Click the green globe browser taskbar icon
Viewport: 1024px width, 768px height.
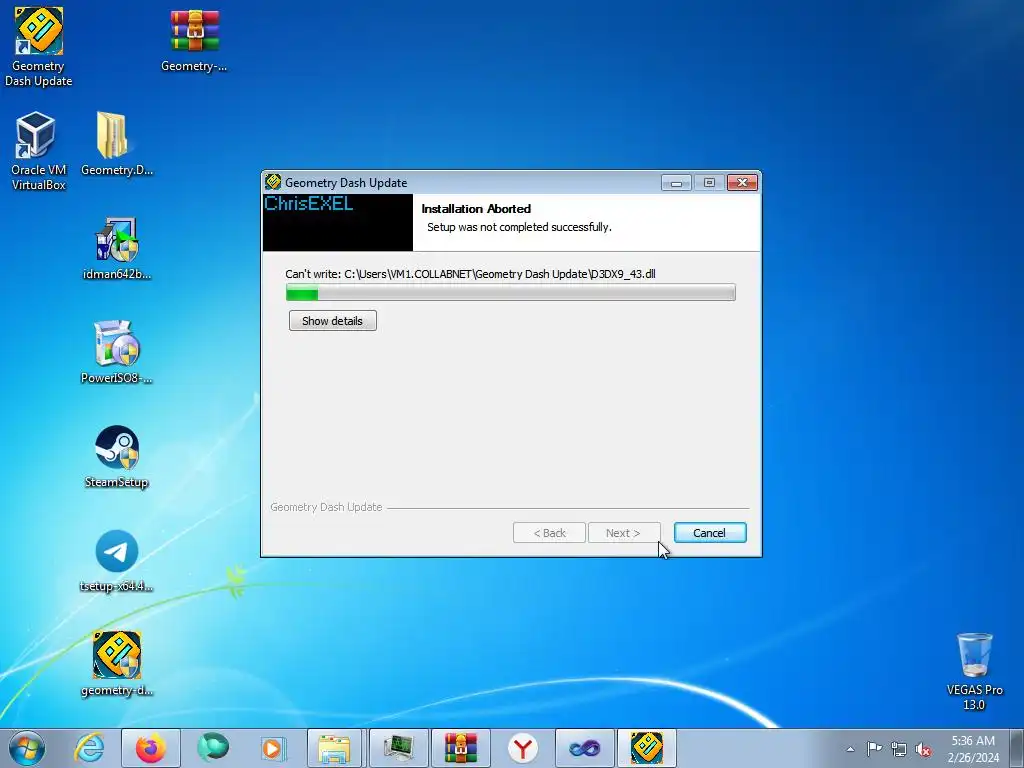pyautogui.click(x=213, y=748)
